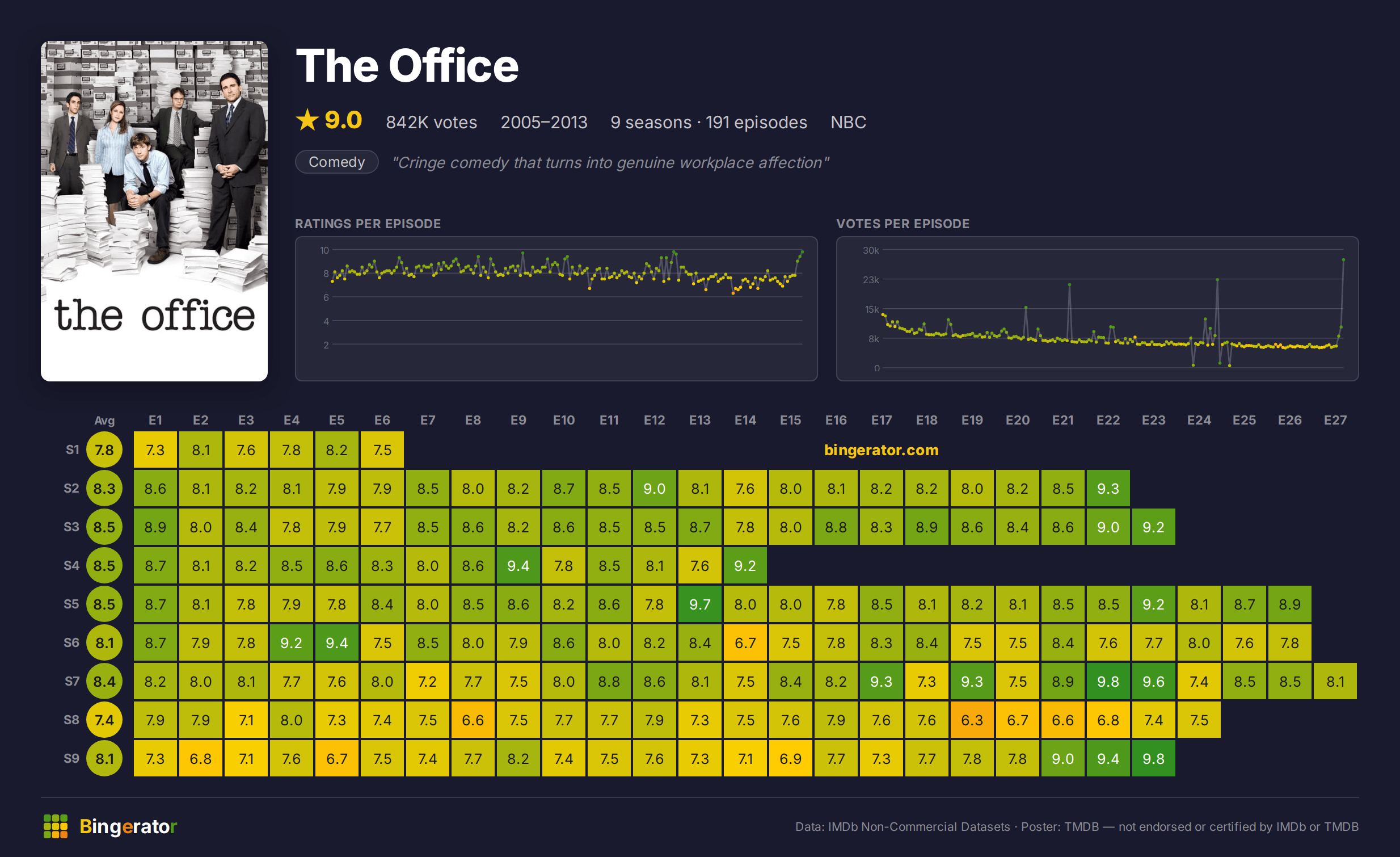Click the Bingerator grid logo icon

[x=55, y=826]
